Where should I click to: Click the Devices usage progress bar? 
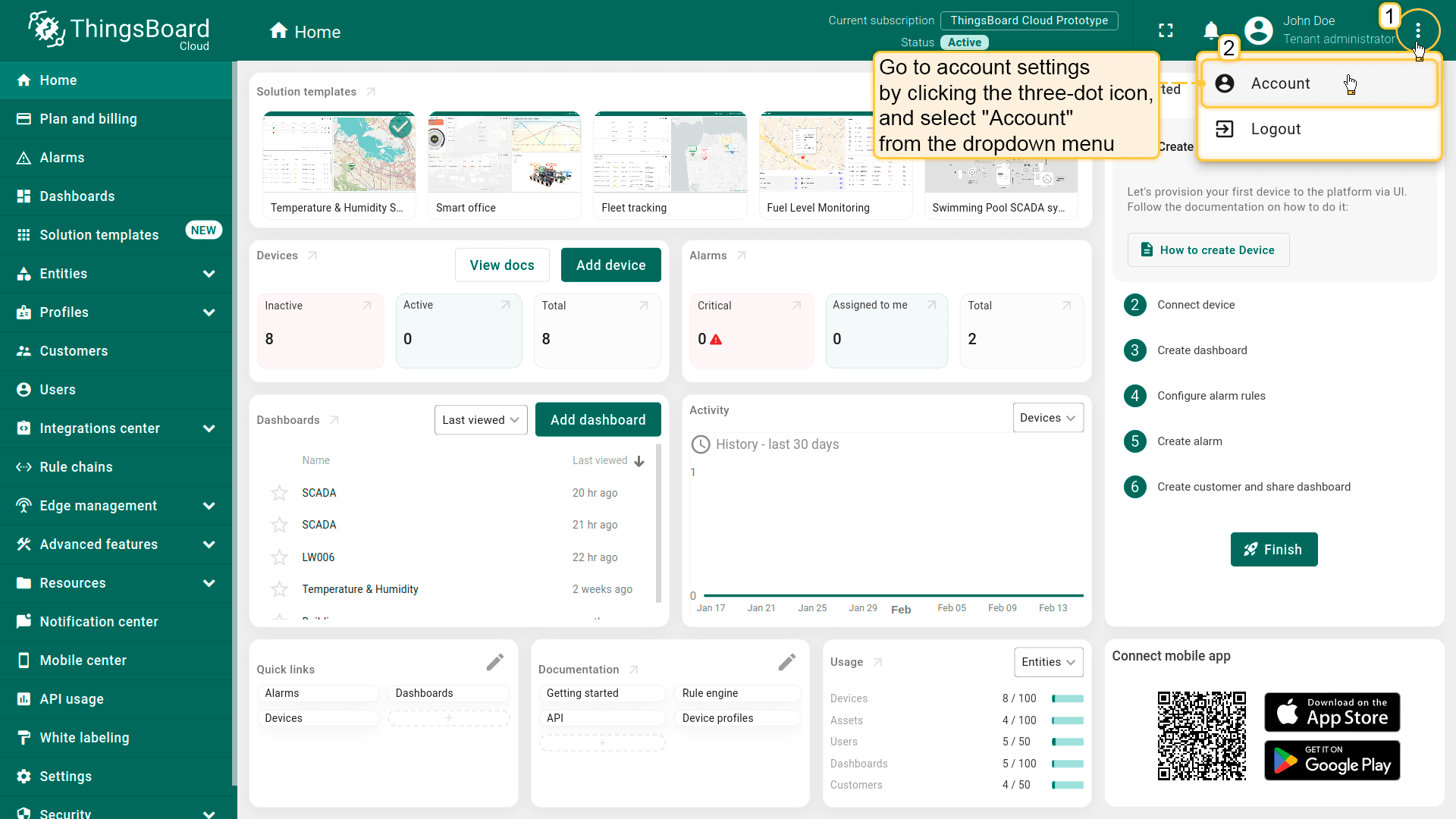point(1068,698)
